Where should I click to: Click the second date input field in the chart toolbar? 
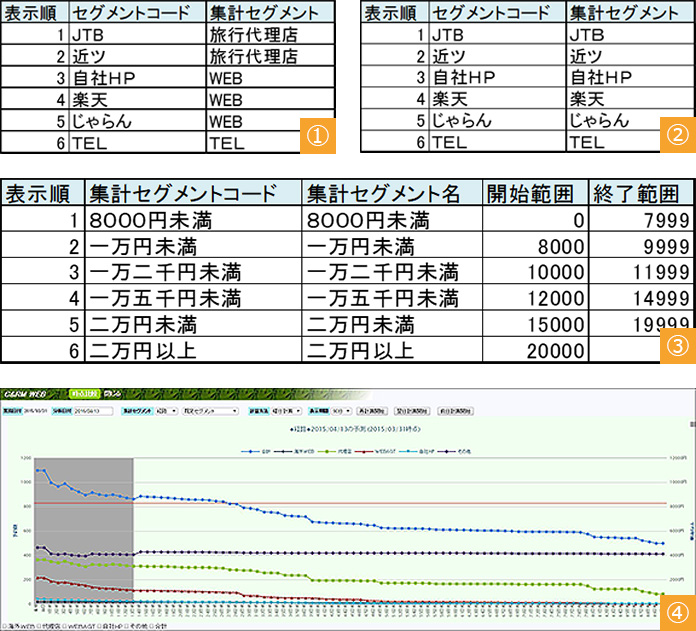tap(93, 411)
